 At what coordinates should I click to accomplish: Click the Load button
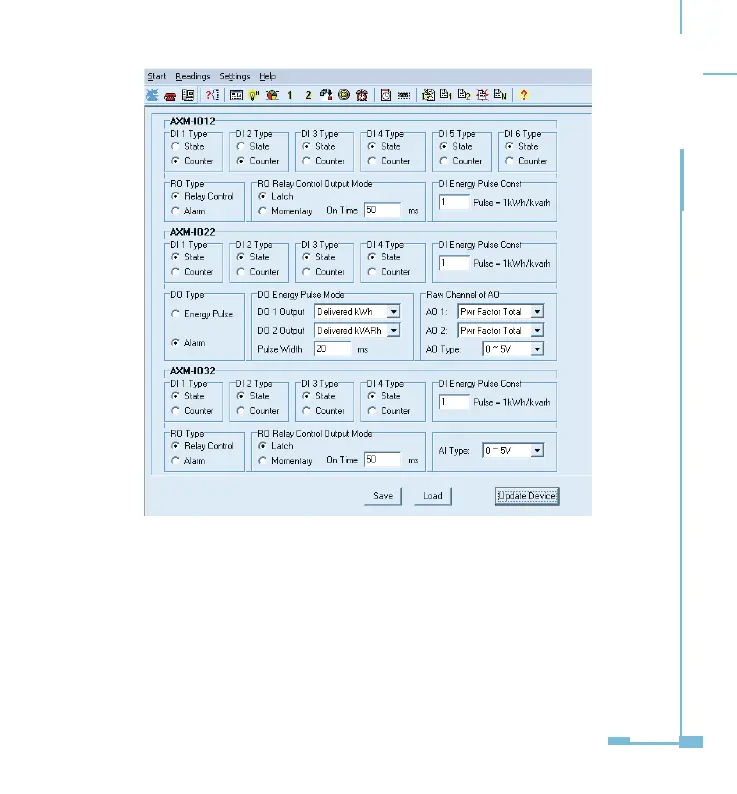pyautogui.click(x=433, y=496)
